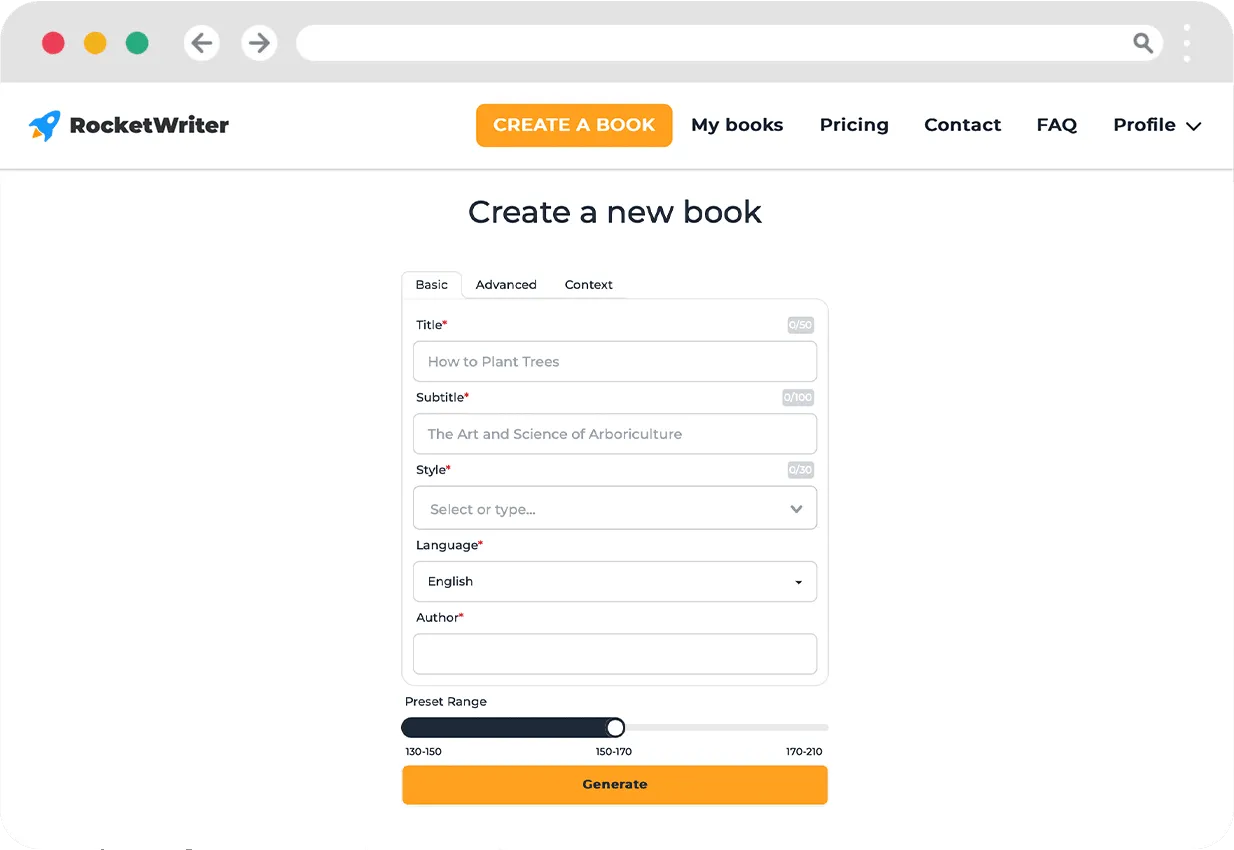Switch to the Advanced tab

coord(506,285)
